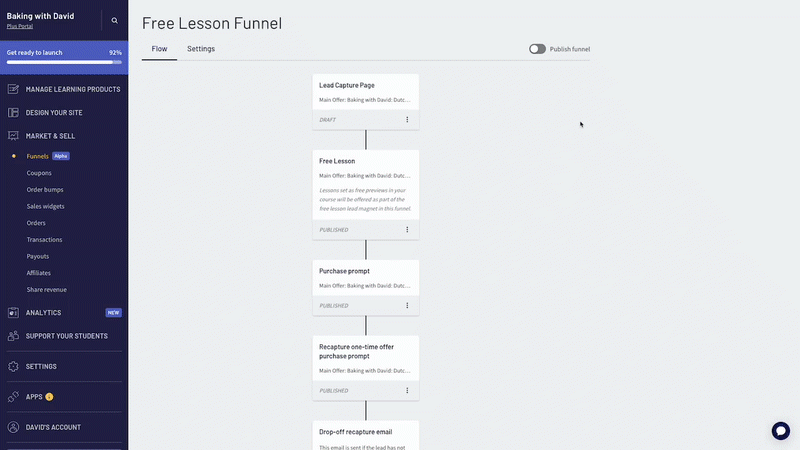Screen dimensions: 800x450
Task: Switch to the Flow tab
Action: pyautogui.click(x=159, y=49)
